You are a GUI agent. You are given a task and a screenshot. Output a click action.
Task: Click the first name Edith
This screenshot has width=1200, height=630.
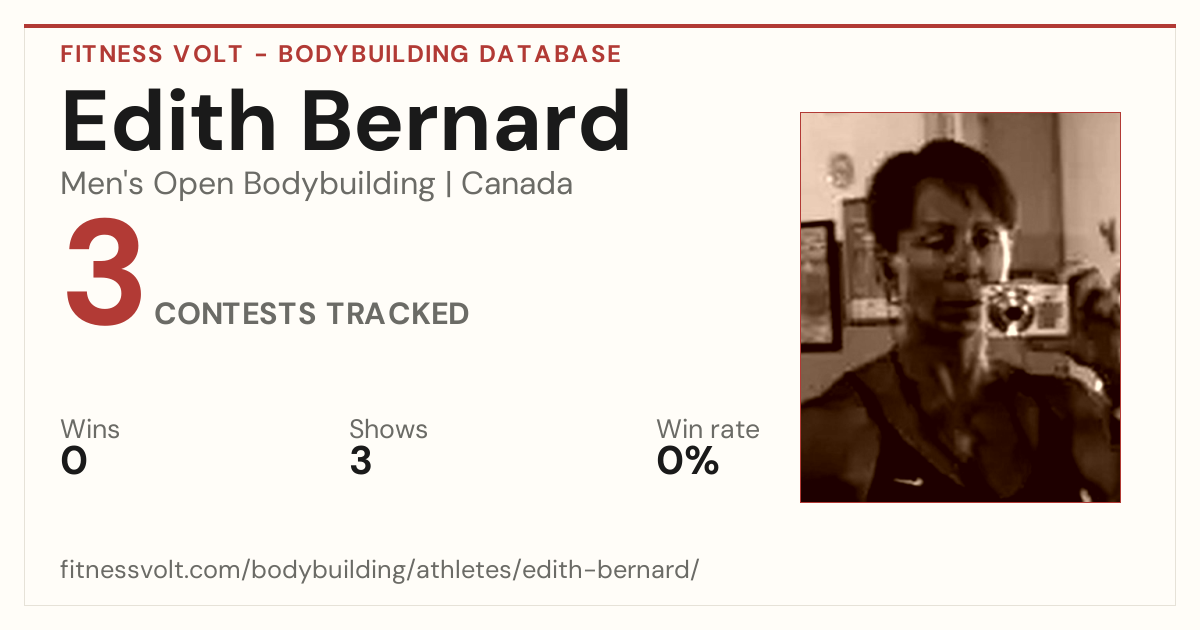tap(168, 123)
